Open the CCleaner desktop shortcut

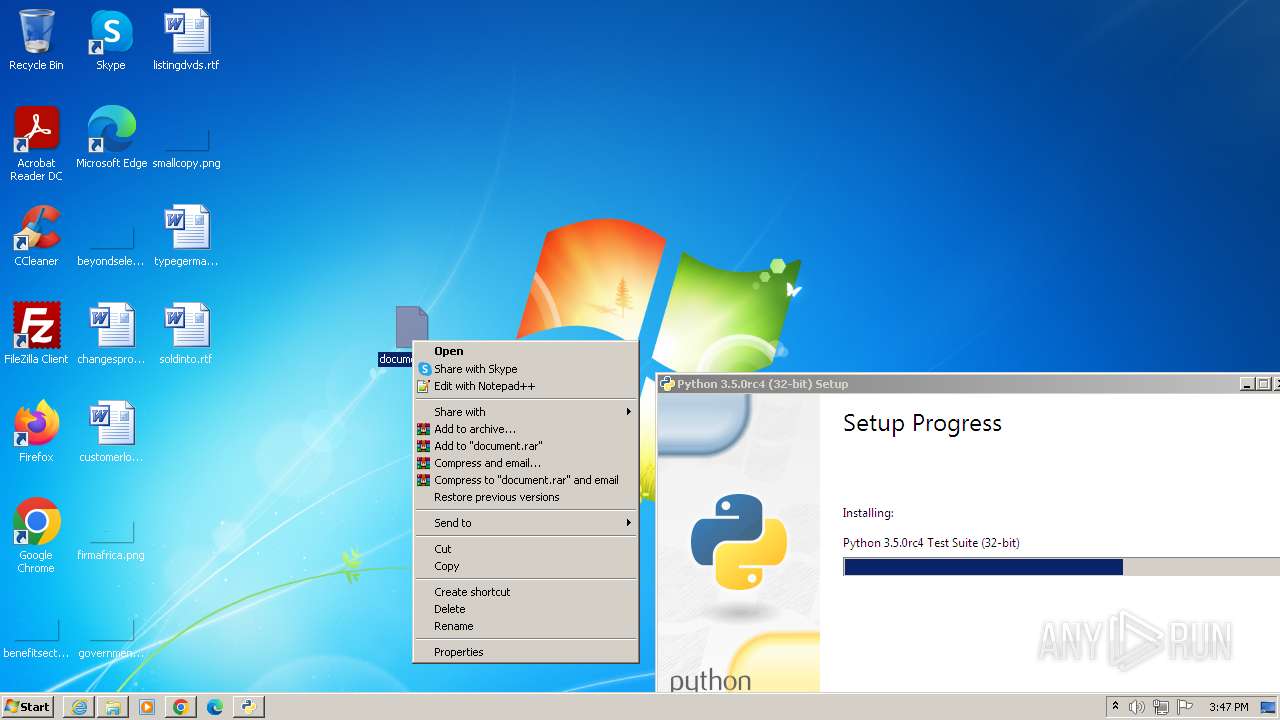36,236
